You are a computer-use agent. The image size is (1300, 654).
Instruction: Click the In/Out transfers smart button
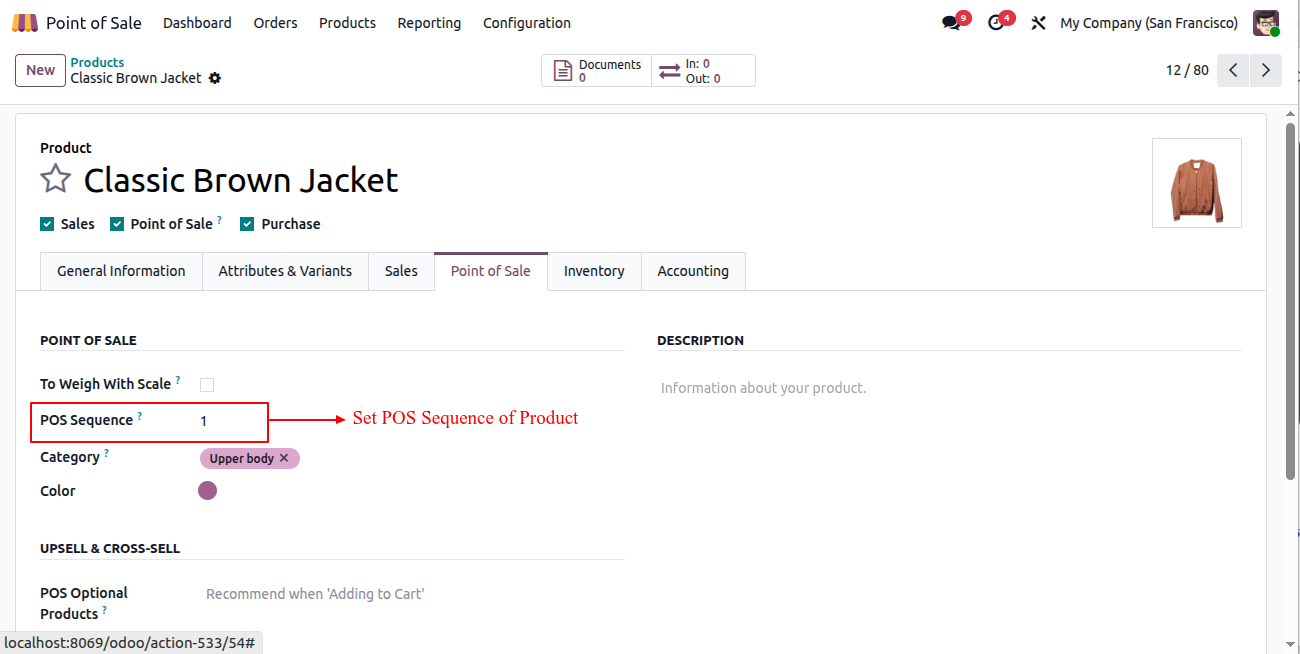click(703, 70)
